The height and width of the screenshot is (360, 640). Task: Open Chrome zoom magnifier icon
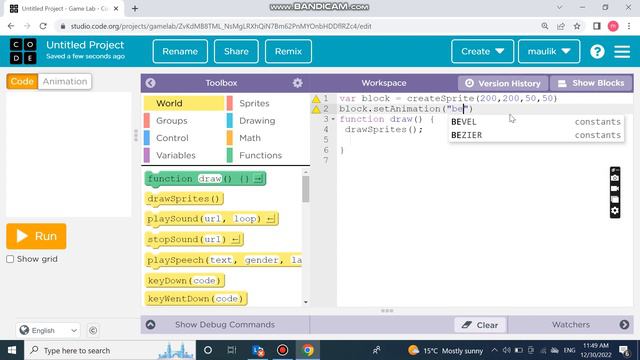(x=545, y=26)
